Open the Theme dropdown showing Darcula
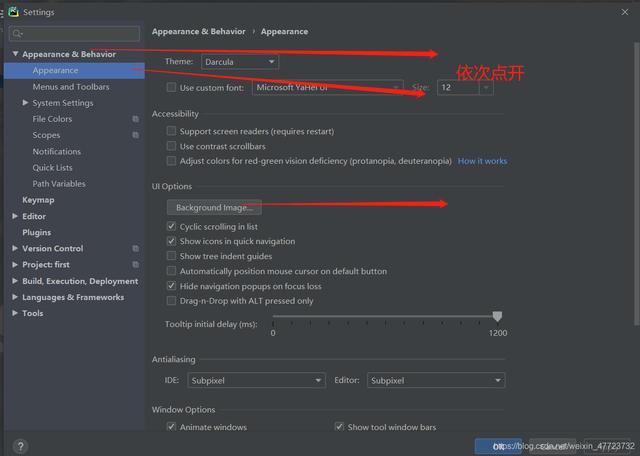 click(x=239, y=62)
